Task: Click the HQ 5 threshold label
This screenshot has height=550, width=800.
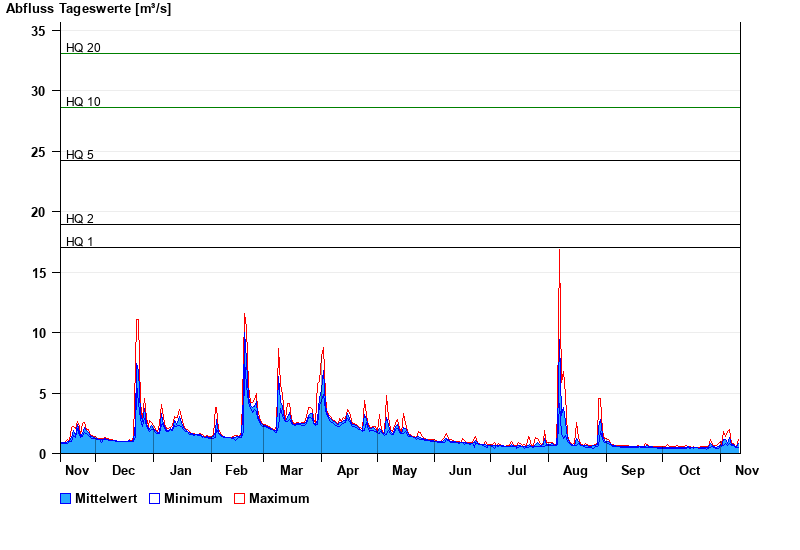Action: (x=80, y=154)
